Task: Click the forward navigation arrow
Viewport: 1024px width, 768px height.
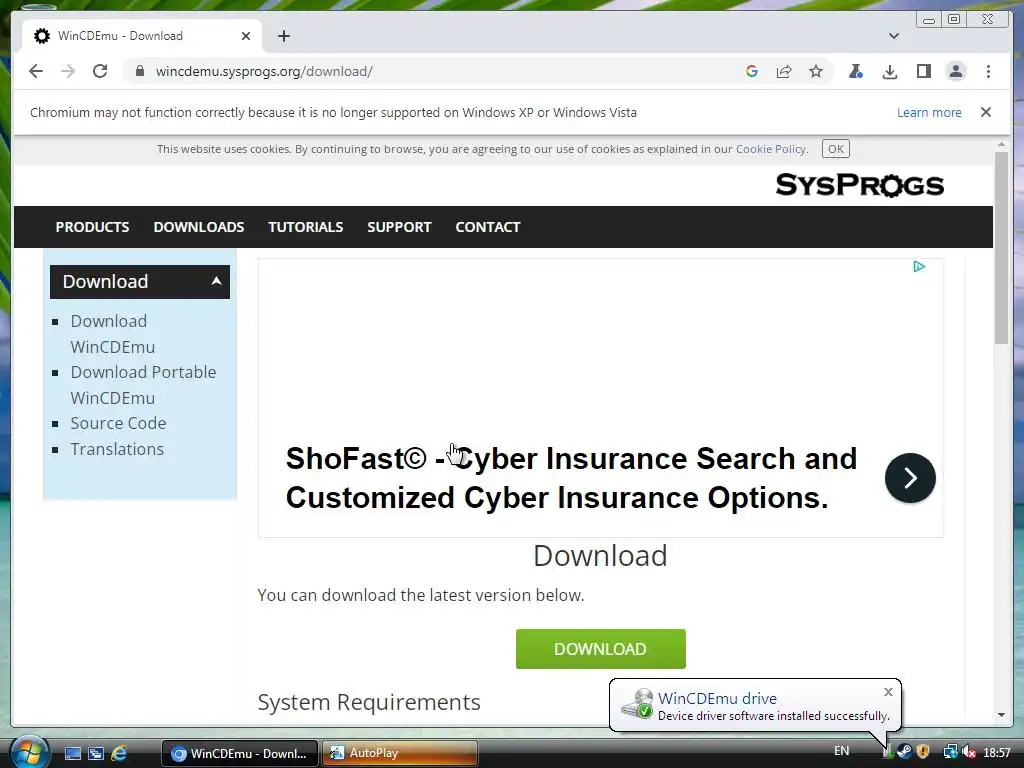Action: [68, 71]
